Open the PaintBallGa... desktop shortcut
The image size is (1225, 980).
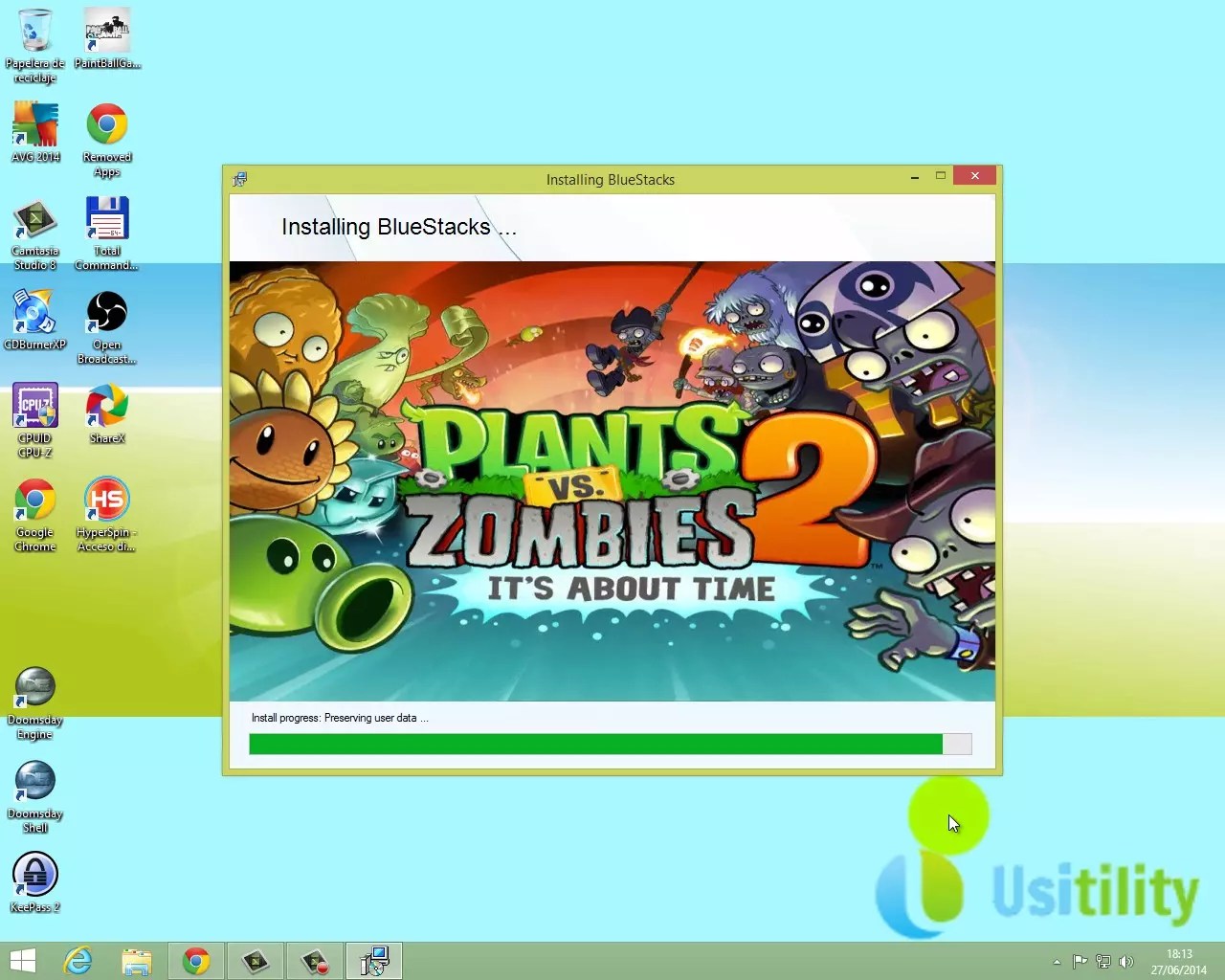pos(107,32)
